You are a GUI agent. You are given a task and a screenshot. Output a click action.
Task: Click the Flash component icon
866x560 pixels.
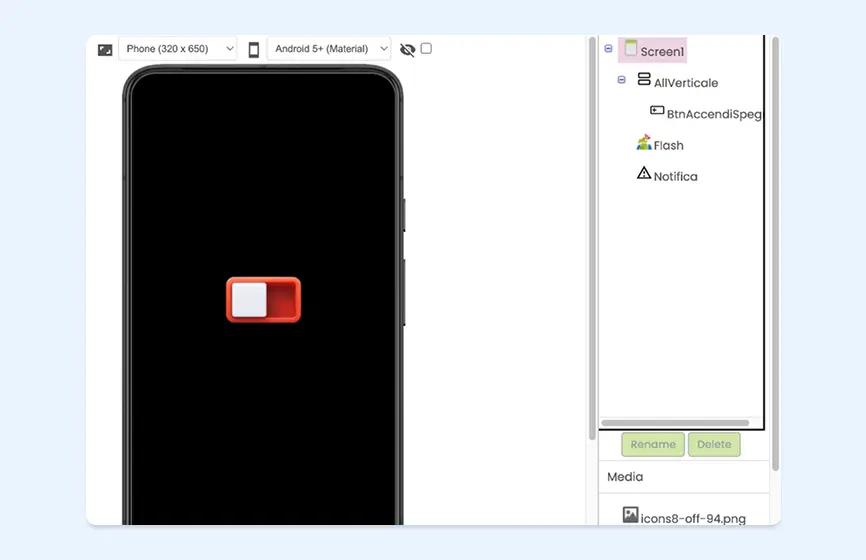pyautogui.click(x=644, y=143)
